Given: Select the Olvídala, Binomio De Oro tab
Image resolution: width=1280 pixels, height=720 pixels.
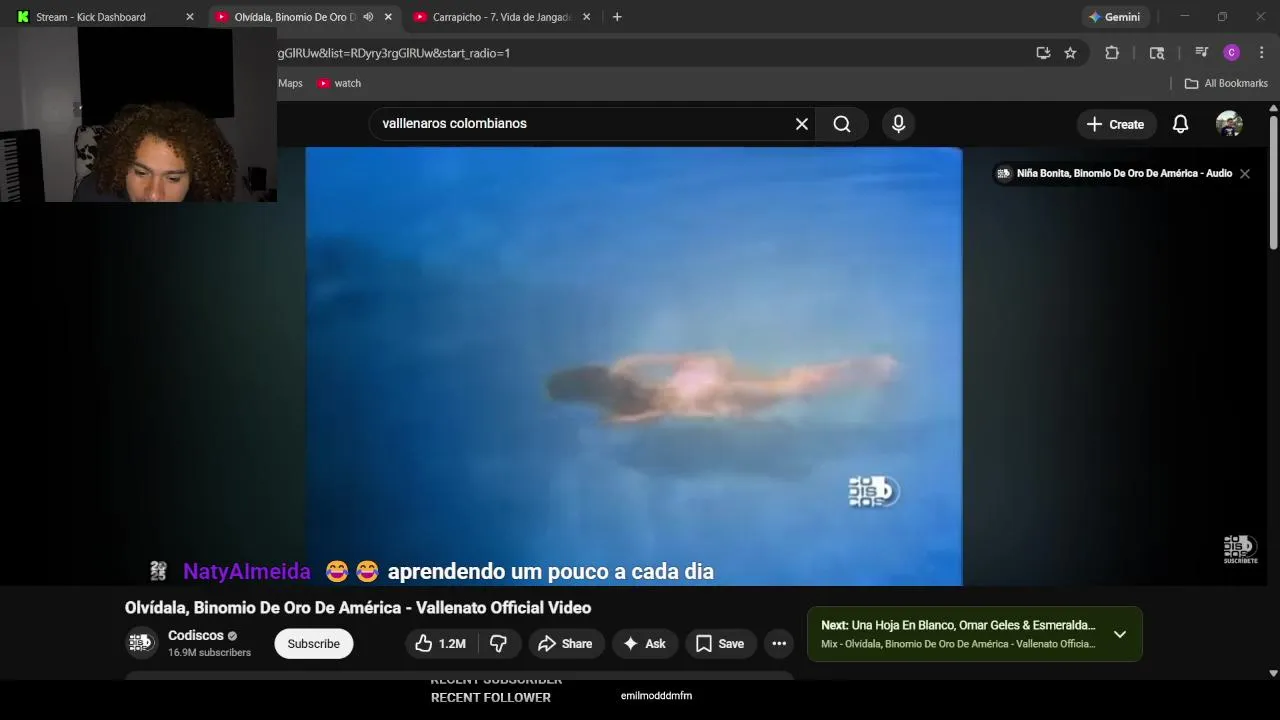Looking at the screenshot, I should pyautogui.click(x=296, y=17).
